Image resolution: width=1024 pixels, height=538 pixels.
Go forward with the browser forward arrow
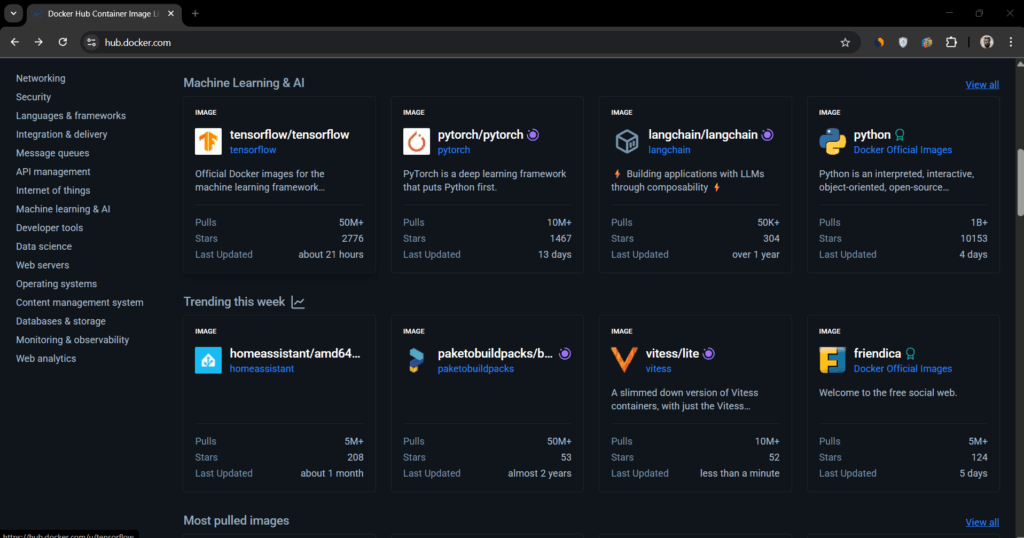[x=39, y=42]
